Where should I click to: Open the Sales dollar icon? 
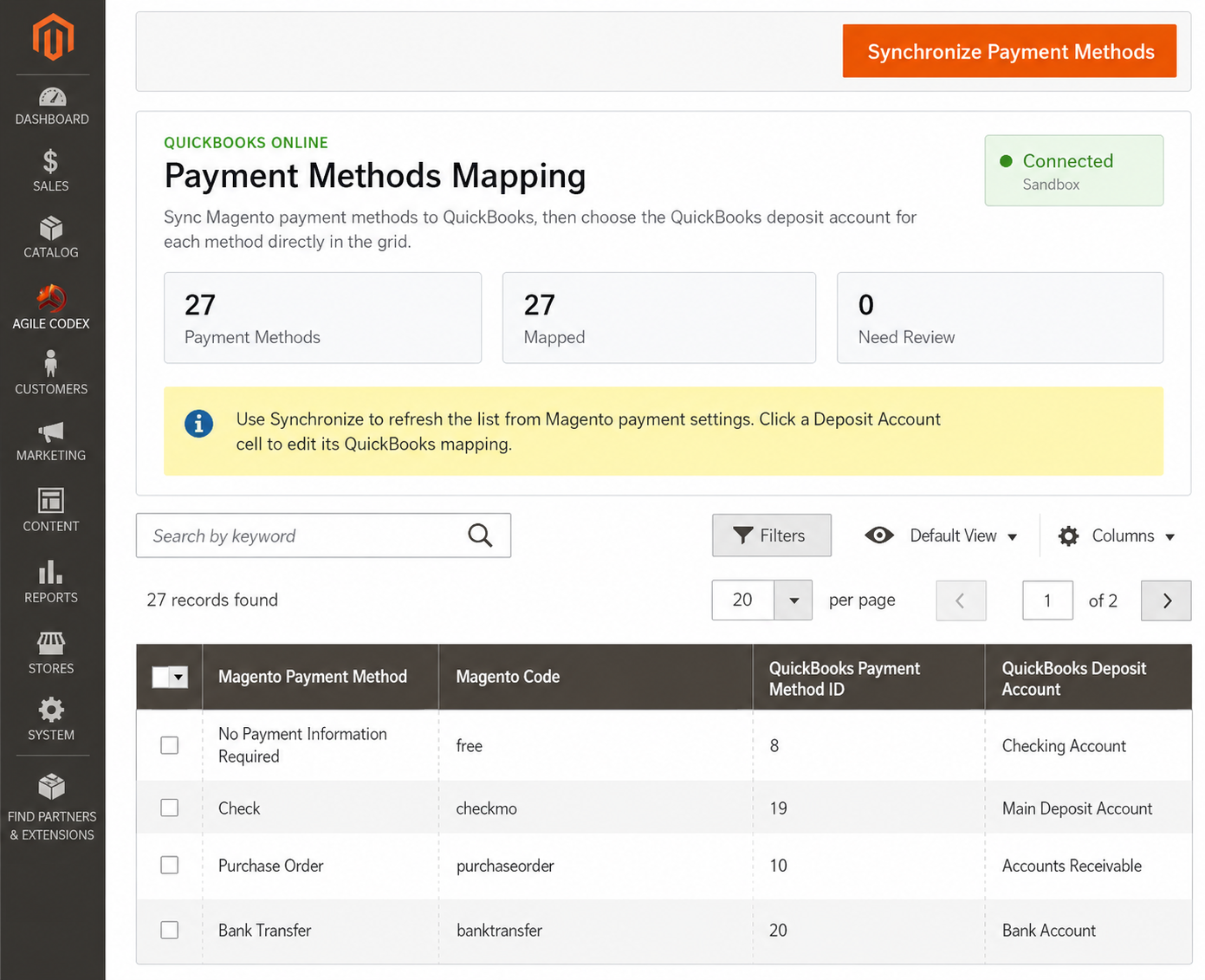(50, 161)
